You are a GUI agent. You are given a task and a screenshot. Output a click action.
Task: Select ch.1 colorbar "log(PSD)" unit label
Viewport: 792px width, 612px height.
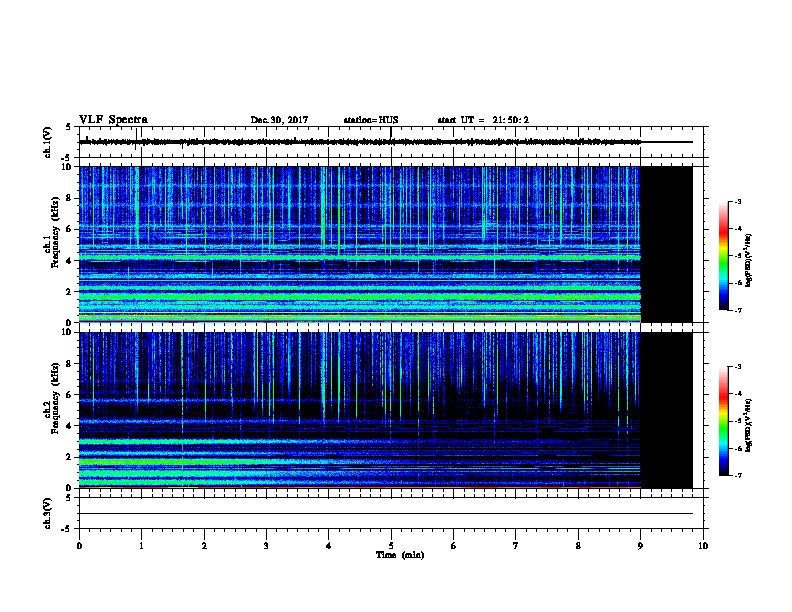749,261
